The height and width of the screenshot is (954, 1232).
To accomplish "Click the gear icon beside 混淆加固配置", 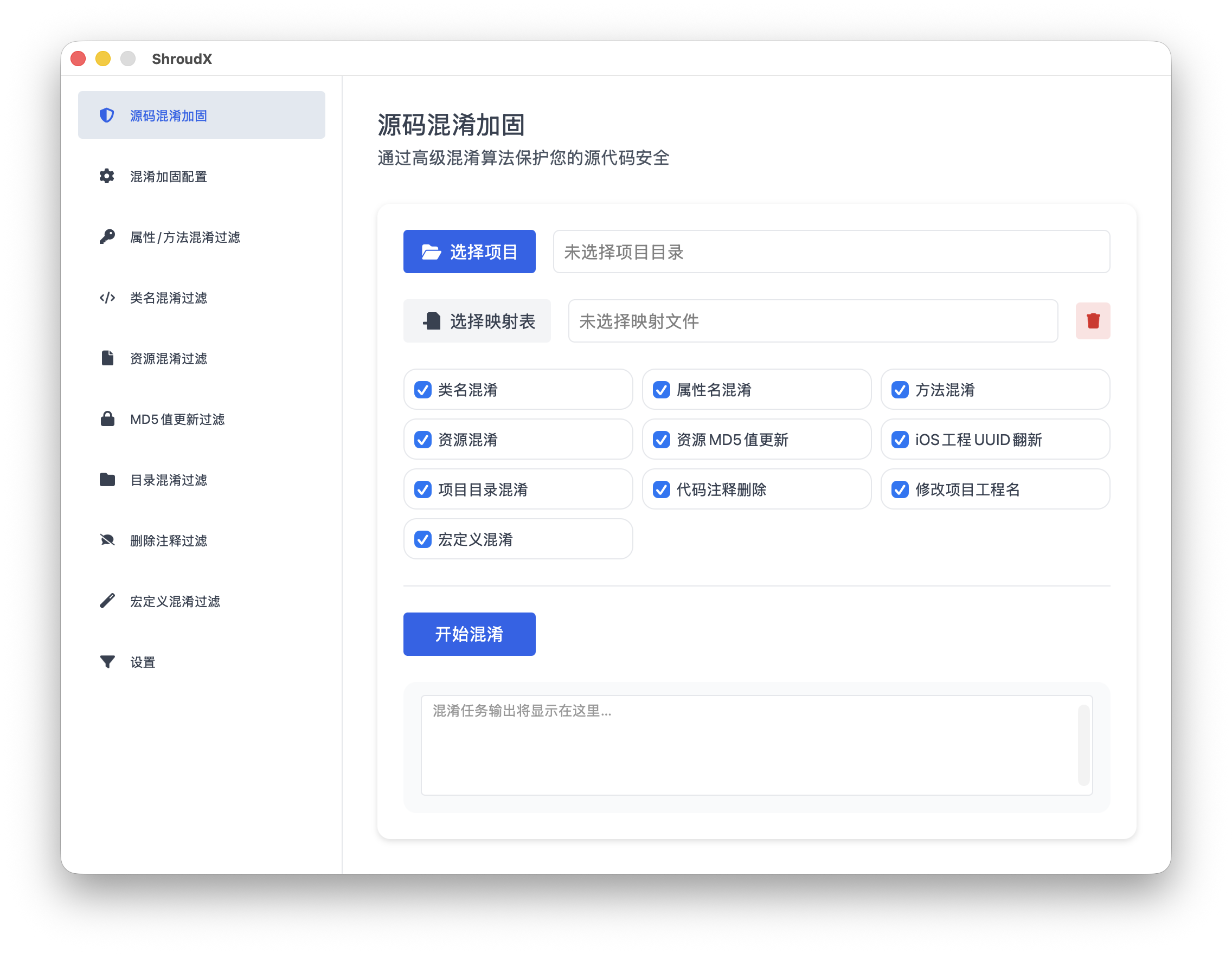I will (107, 176).
